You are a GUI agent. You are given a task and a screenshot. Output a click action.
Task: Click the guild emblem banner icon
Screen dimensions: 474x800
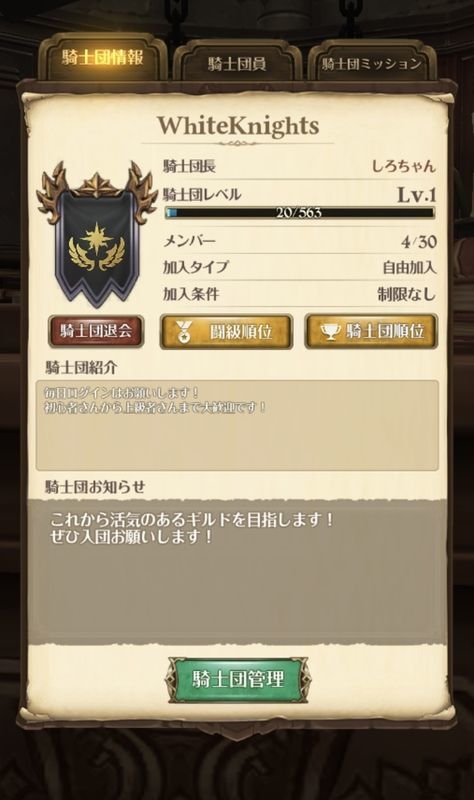pyautogui.click(x=97, y=234)
